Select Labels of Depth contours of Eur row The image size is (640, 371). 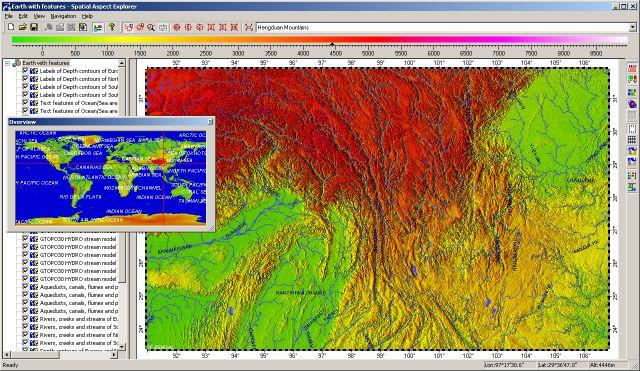(x=78, y=71)
